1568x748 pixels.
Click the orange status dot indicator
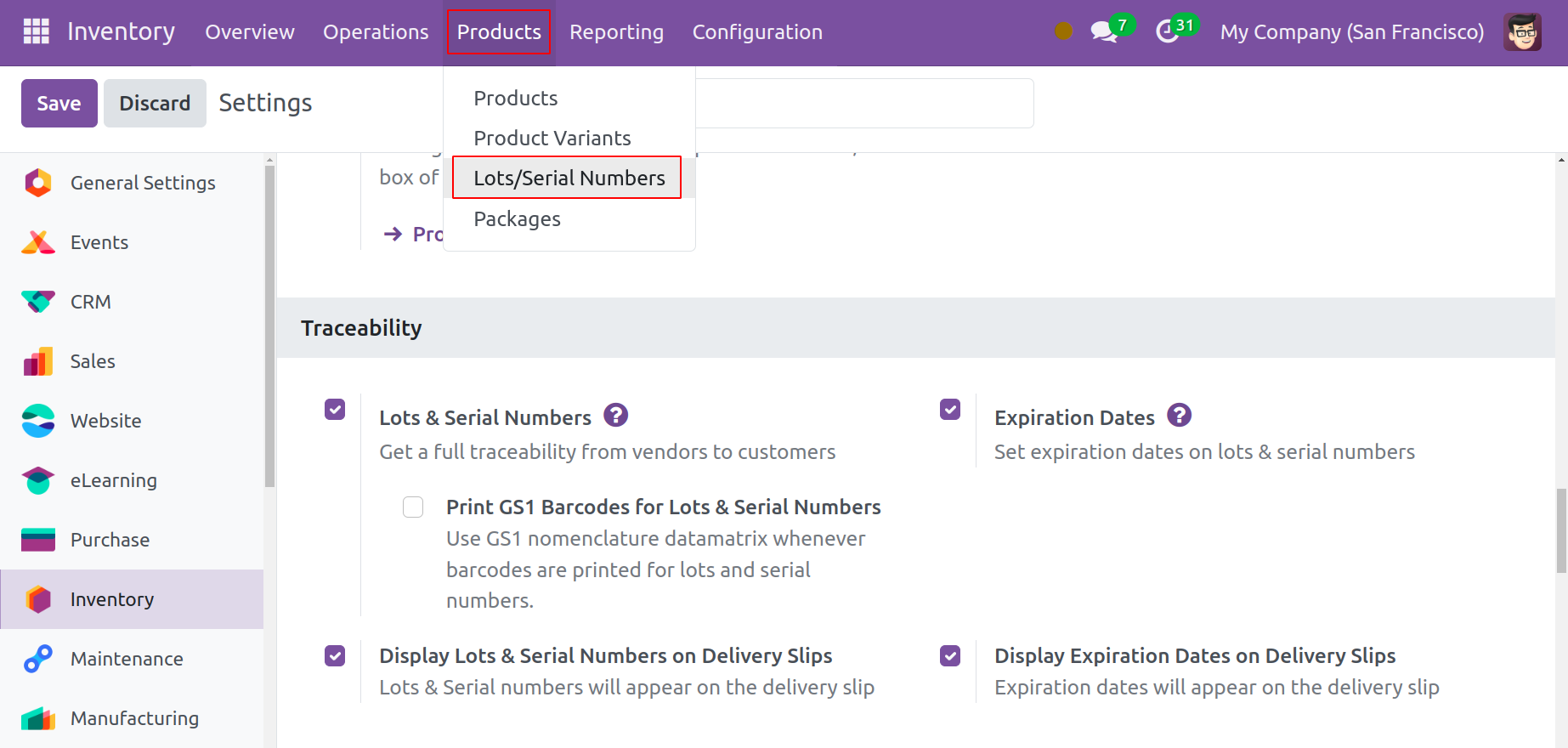(x=1063, y=31)
